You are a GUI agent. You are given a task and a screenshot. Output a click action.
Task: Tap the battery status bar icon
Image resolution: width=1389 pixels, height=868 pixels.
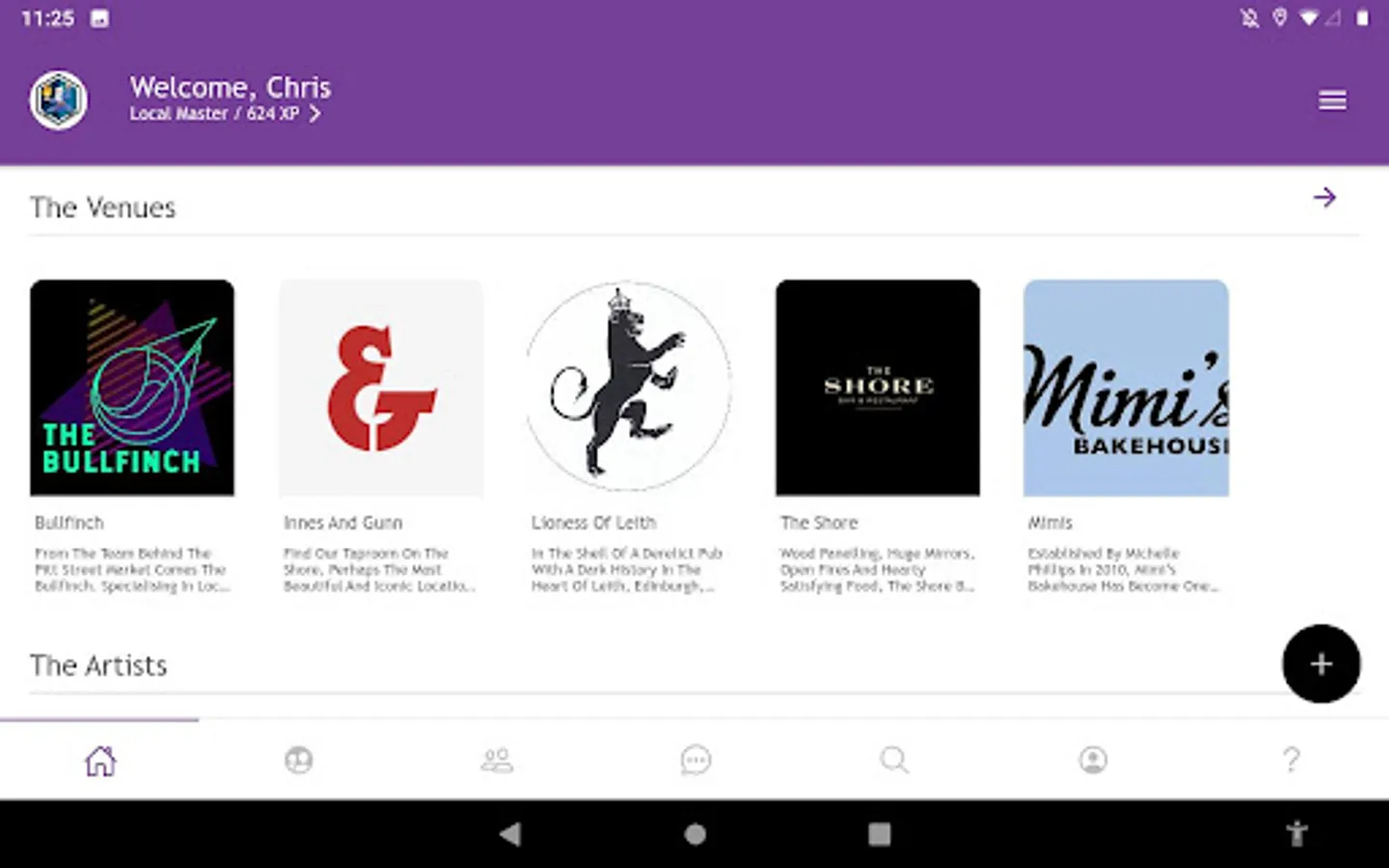(x=1362, y=17)
